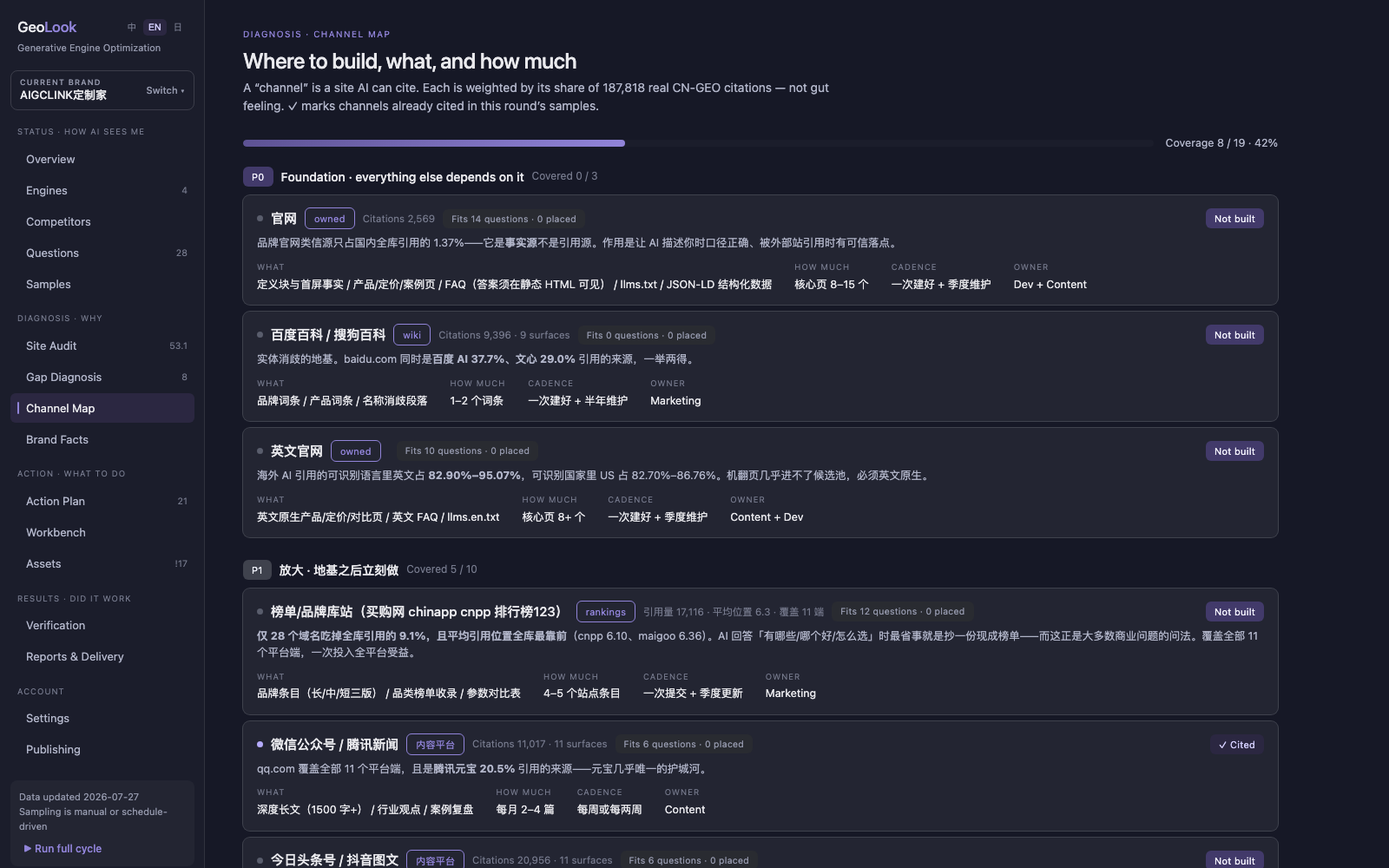Click Not built on 今日头条号 card
The image size is (1389, 868).
pos(1234,860)
